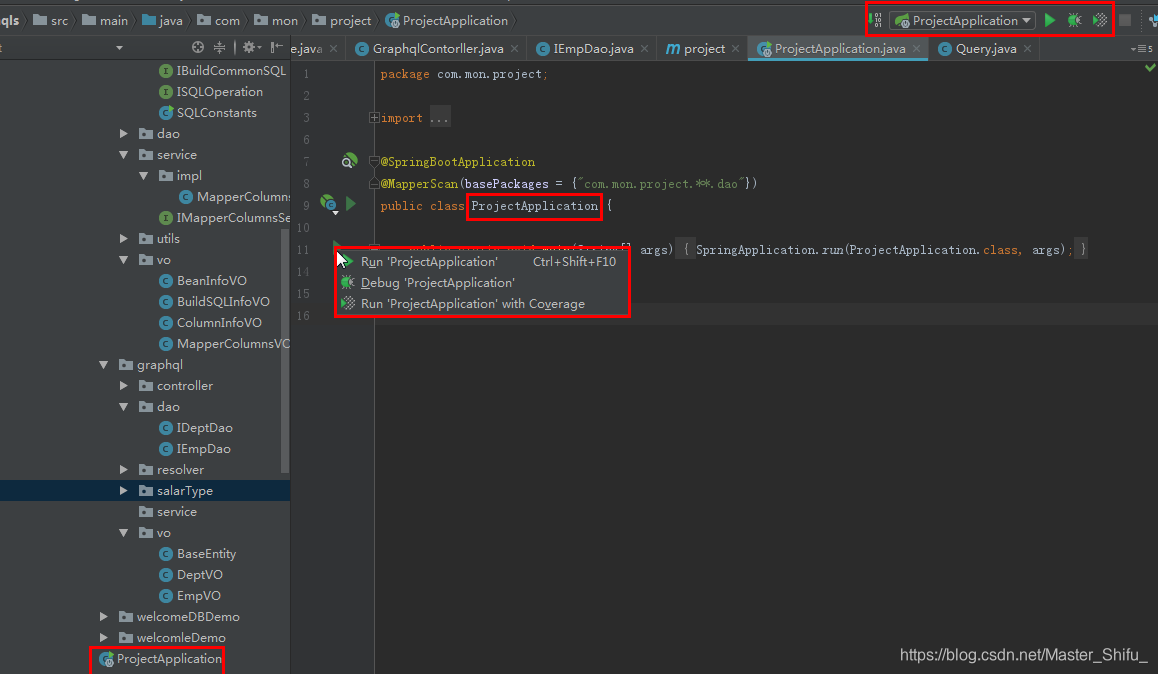
Task: Click the mon breadcrumb
Action: pyautogui.click(x=276, y=21)
